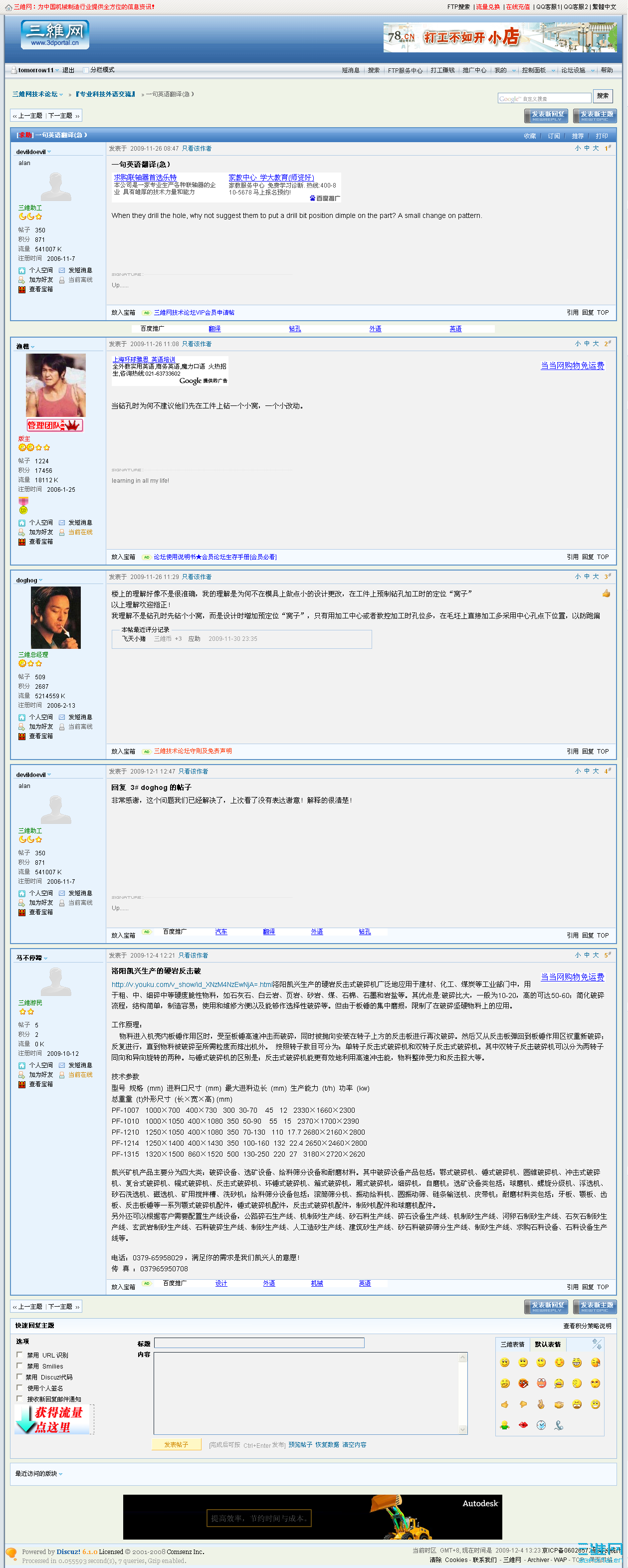
Task: Open 个人空间 for 渔樵
Action: (x=41, y=522)
